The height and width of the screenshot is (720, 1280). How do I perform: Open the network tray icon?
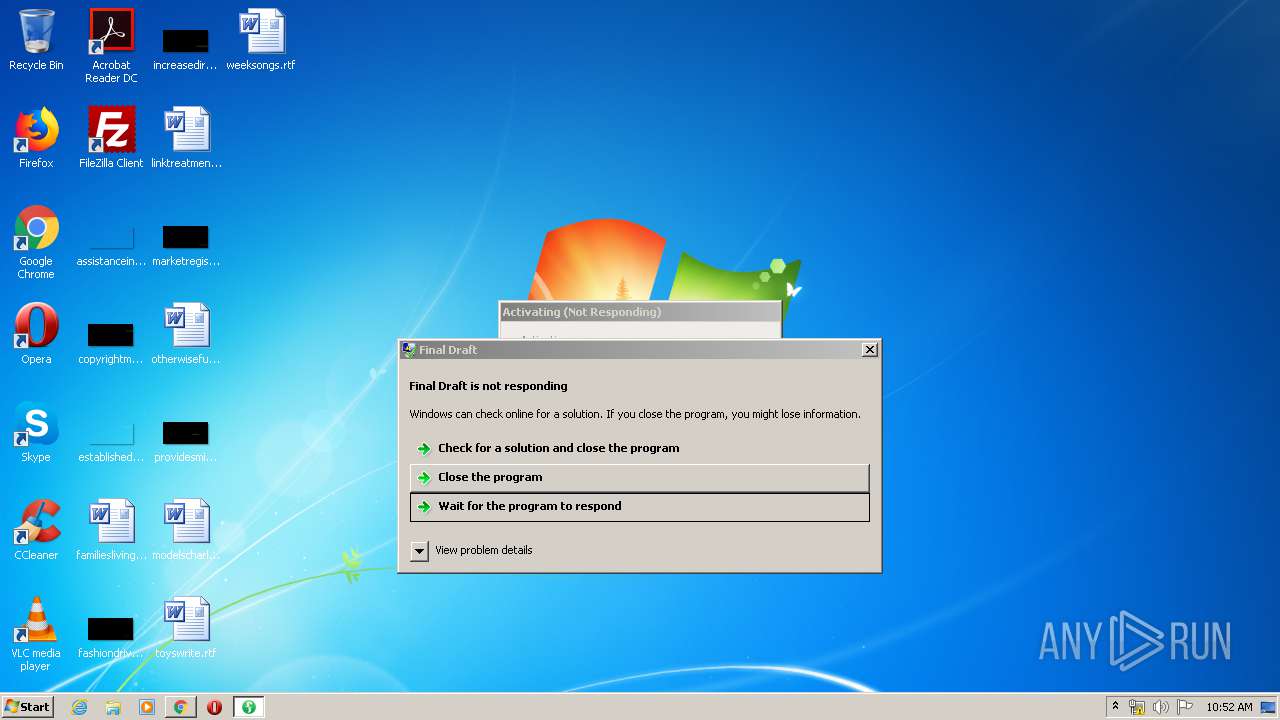(x=1137, y=707)
